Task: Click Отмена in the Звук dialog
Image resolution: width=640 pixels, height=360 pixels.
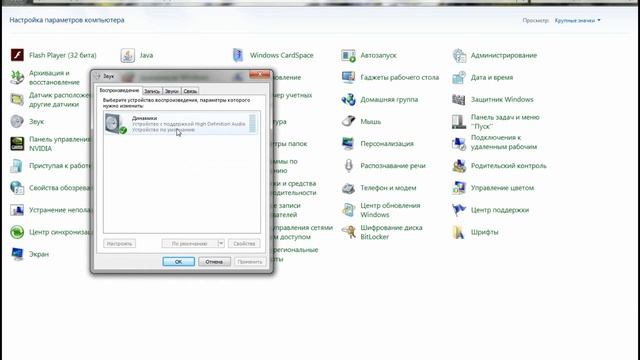Action: [214, 262]
